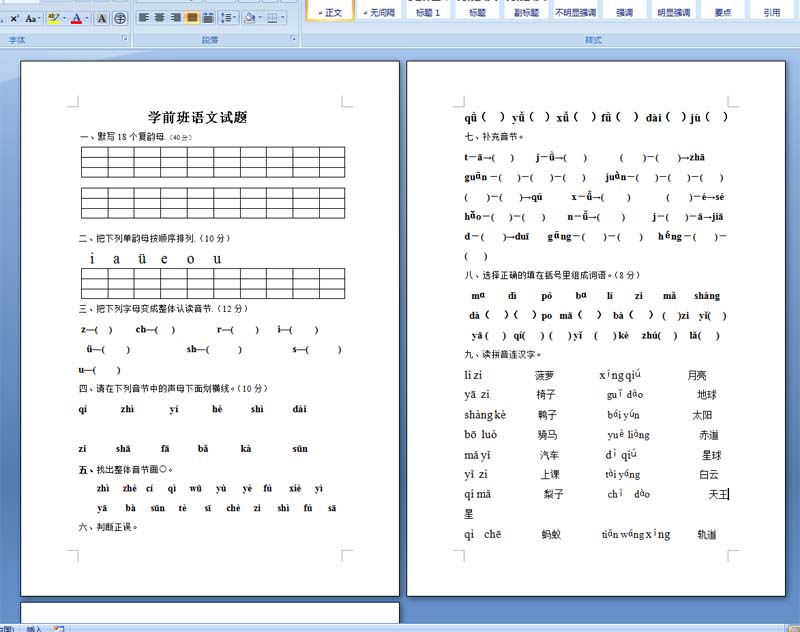The width and height of the screenshot is (800, 632).
Task: Click heading 七、补充音节
Action: pos(494,137)
